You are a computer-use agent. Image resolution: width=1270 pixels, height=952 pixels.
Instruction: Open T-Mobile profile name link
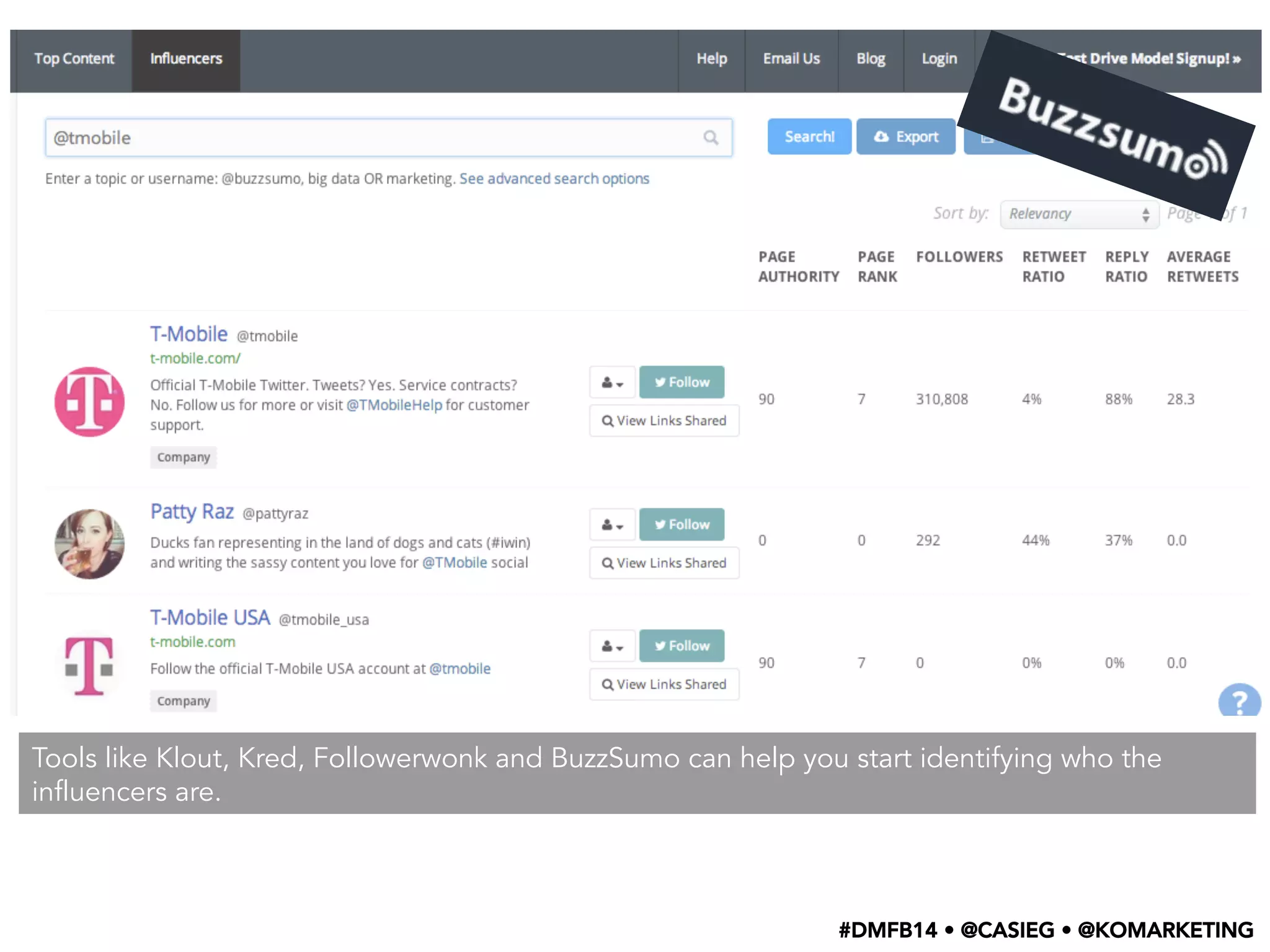coord(189,333)
